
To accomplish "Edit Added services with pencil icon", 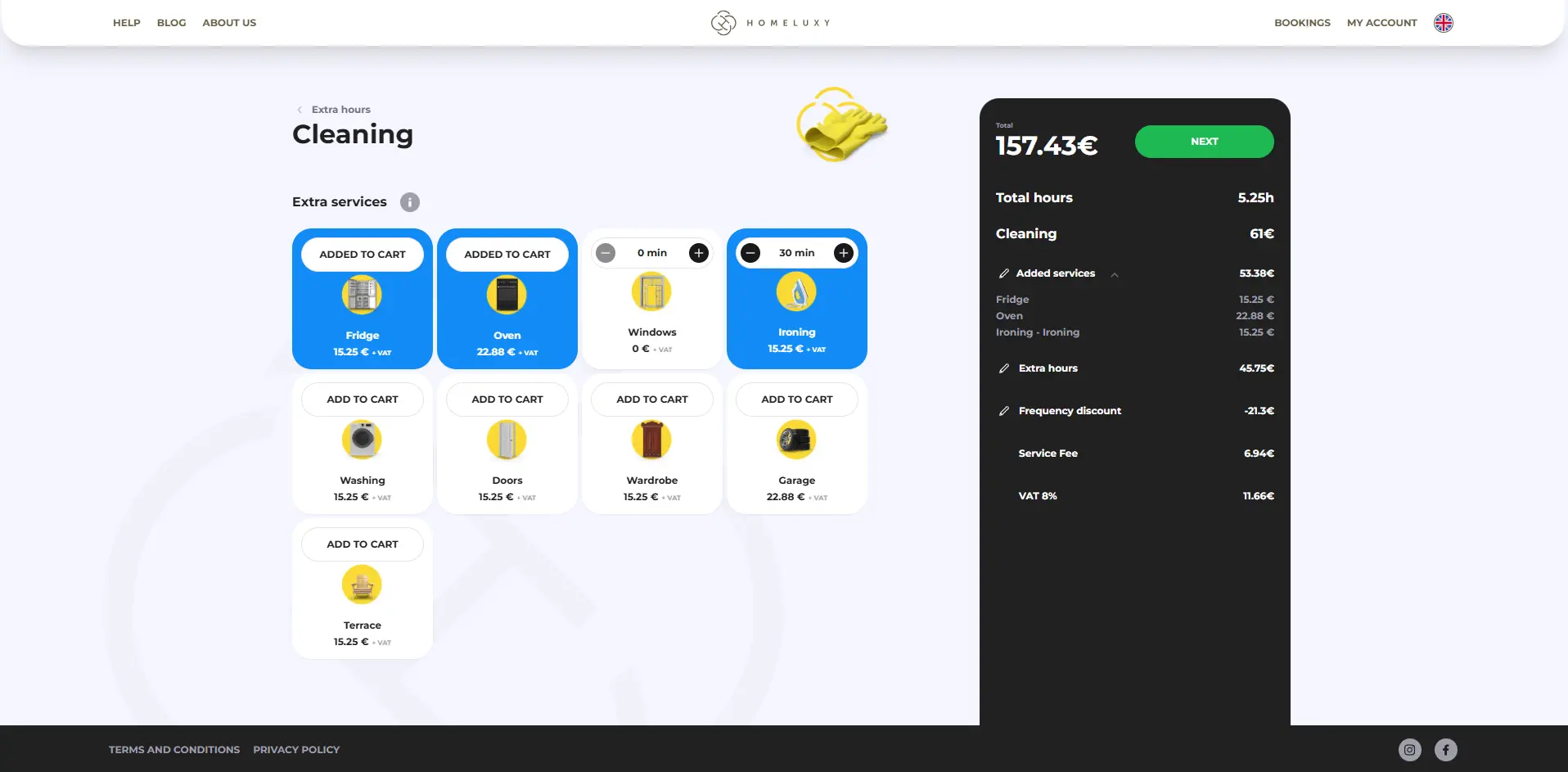I will pyautogui.click(x=1003, y=273).
